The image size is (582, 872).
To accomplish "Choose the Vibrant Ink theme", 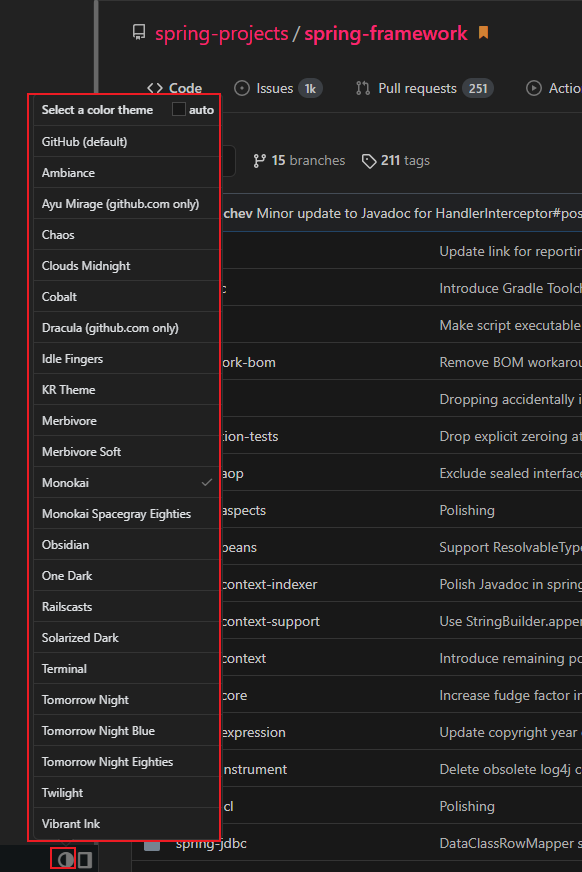I will pos(126,824).
